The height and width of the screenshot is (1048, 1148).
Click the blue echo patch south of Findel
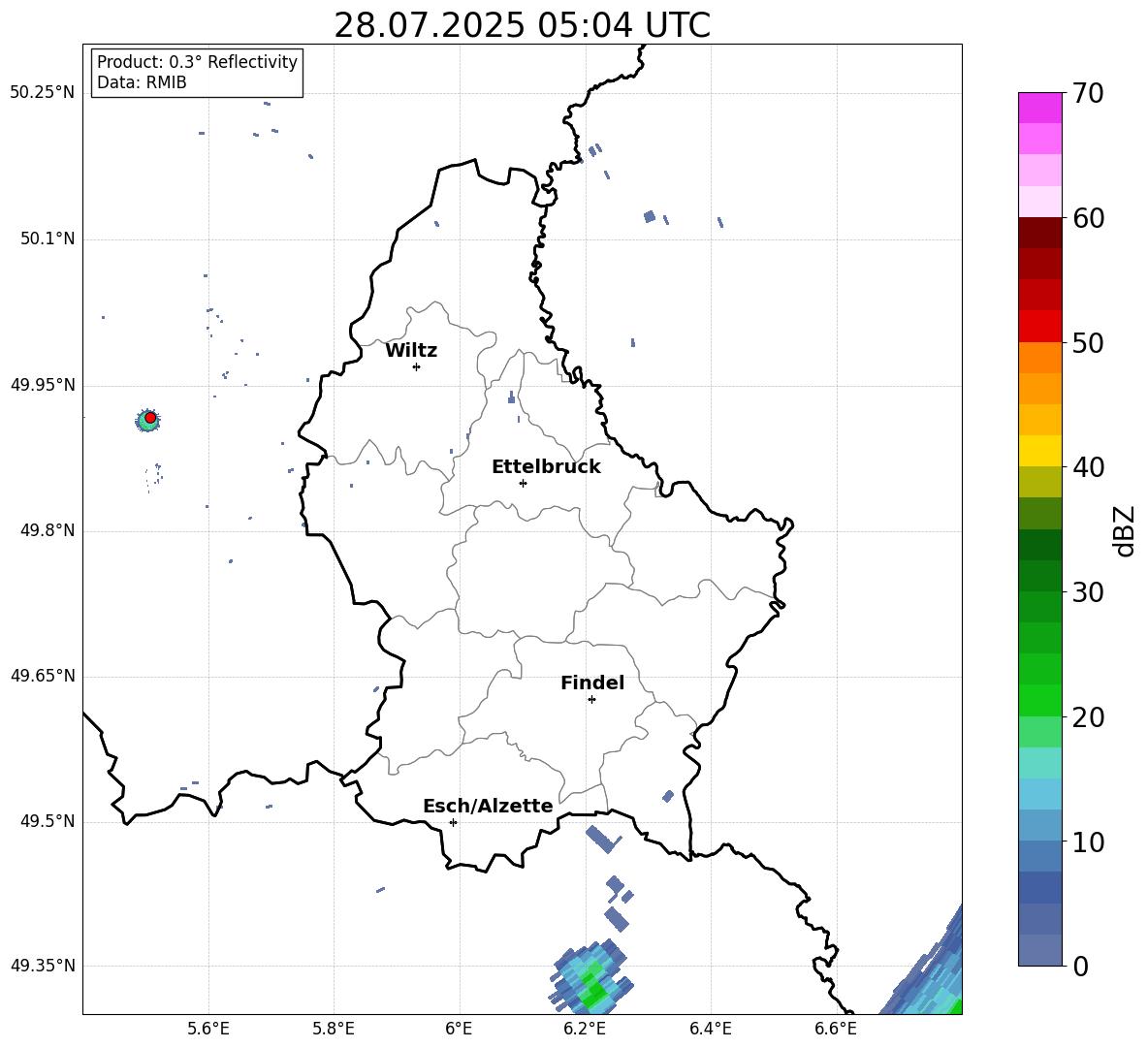[604, 840]
